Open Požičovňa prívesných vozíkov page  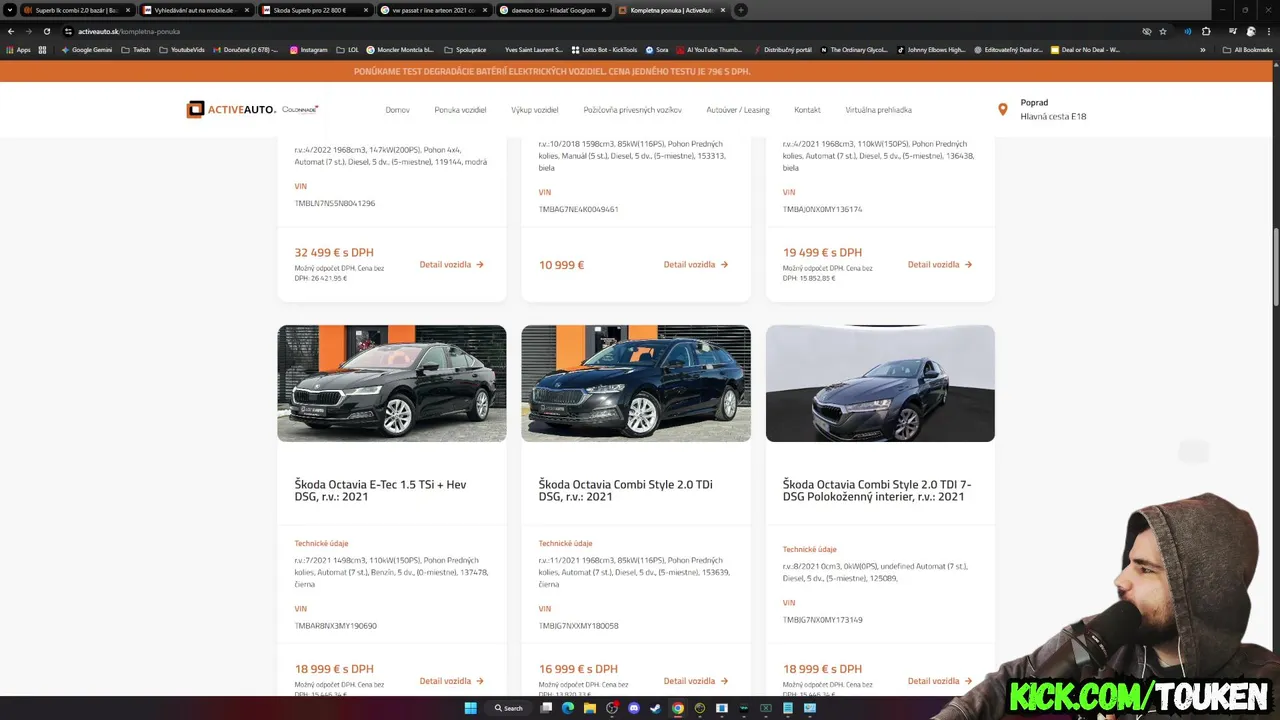[x=633, y=110]
